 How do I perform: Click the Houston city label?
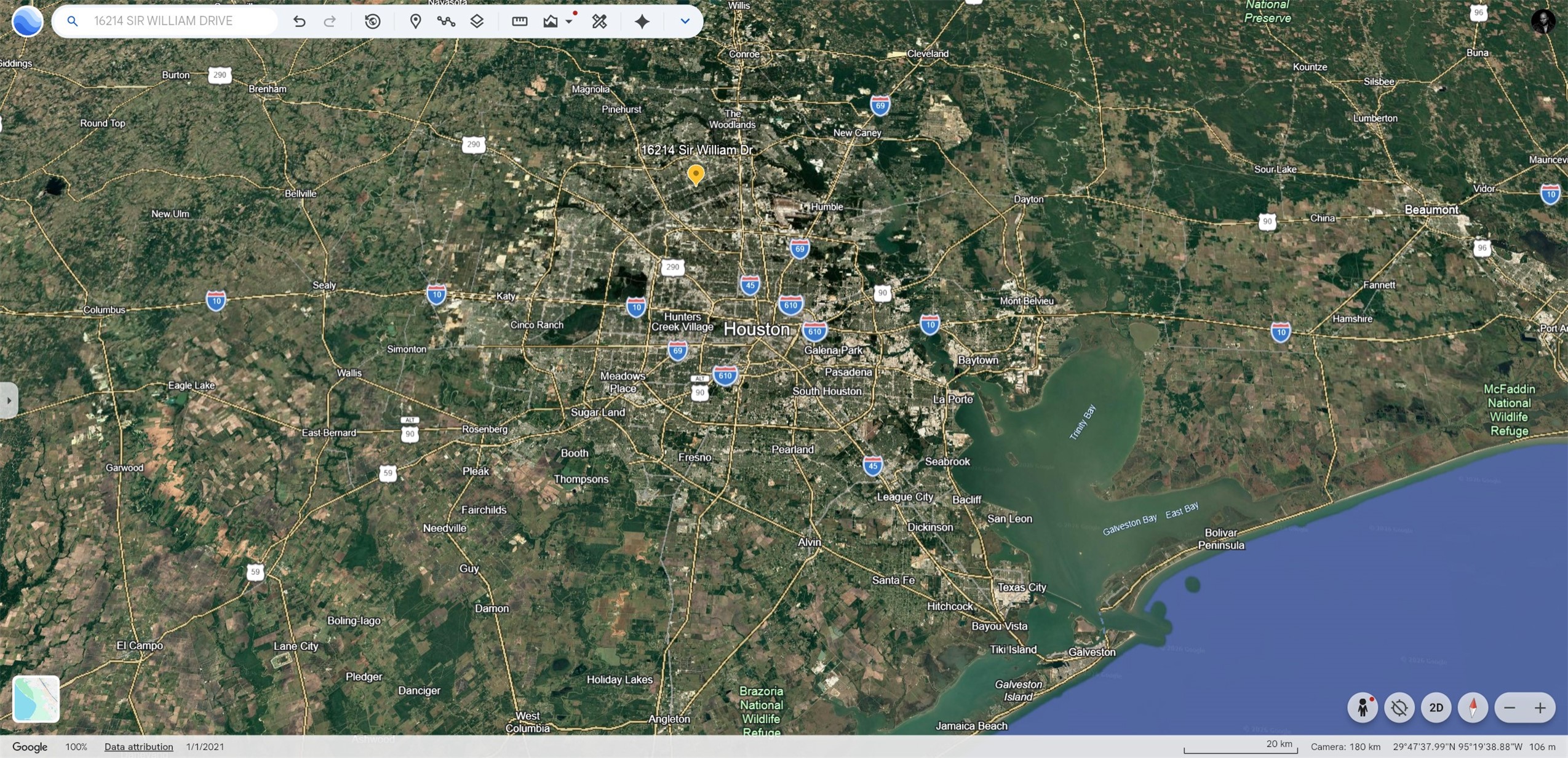(x=757, y=330)
